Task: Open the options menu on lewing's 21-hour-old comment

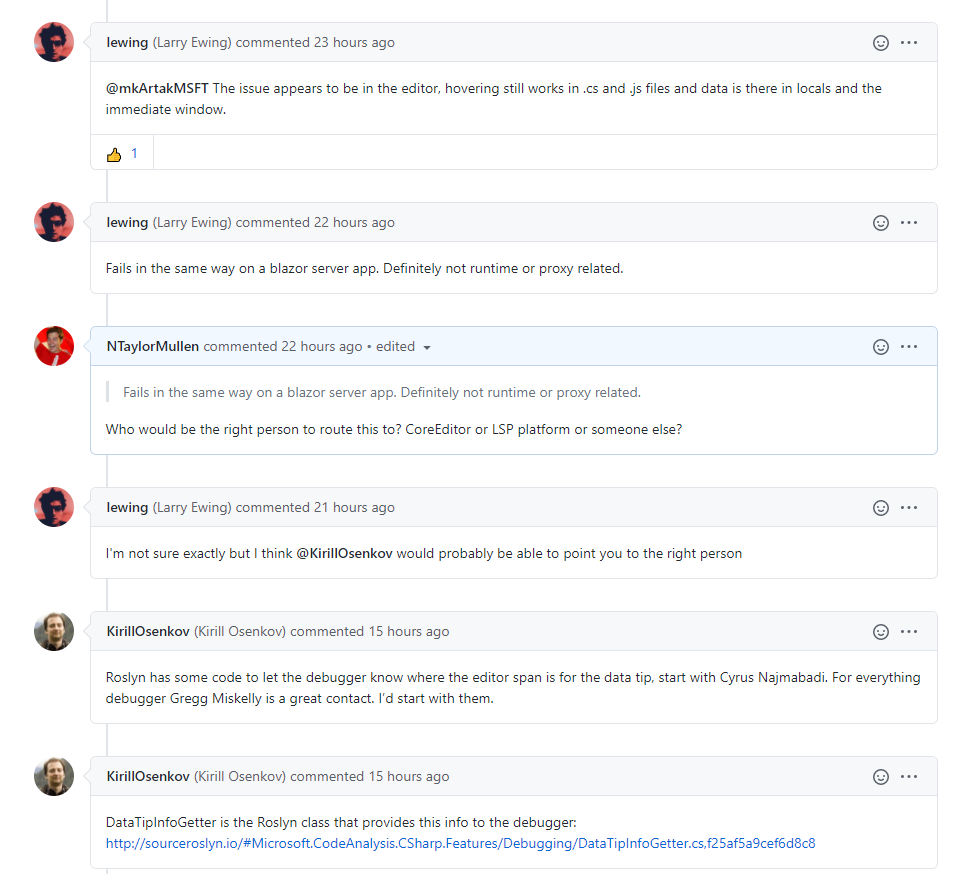Action: coord(909,507)
